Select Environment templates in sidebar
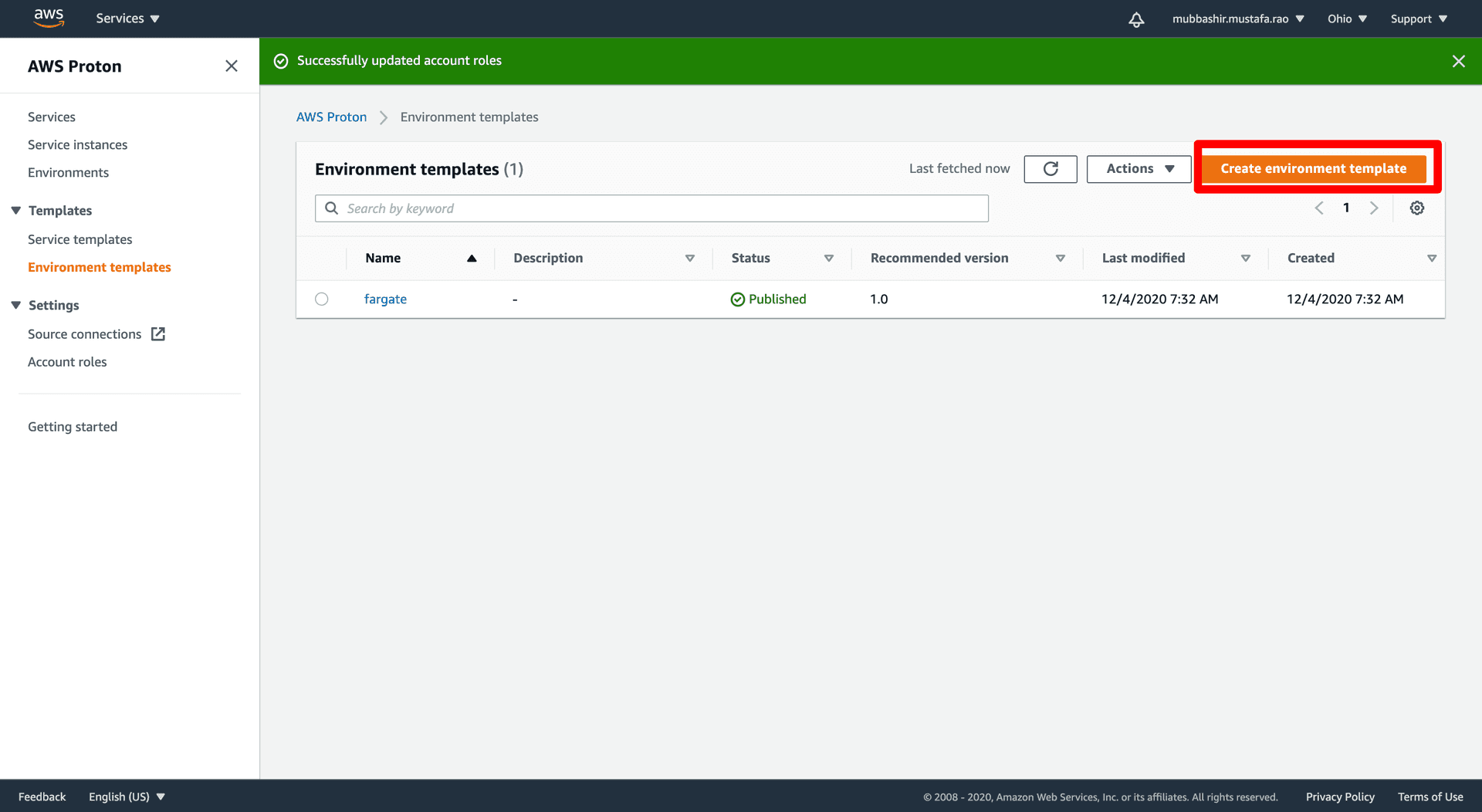This screenshot has width=1482, height=812. click(100, 268)
